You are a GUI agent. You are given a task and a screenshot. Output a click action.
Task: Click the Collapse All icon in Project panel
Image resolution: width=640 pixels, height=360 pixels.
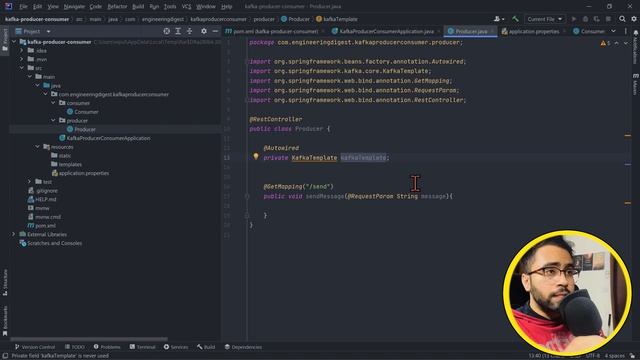[x=189, y=31]
